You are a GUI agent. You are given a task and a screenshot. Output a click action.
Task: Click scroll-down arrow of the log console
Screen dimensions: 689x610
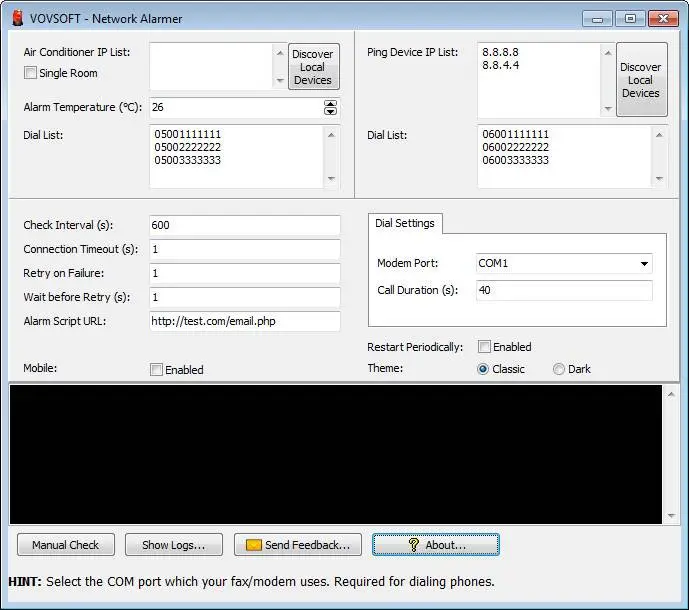(x=671, y=516)
